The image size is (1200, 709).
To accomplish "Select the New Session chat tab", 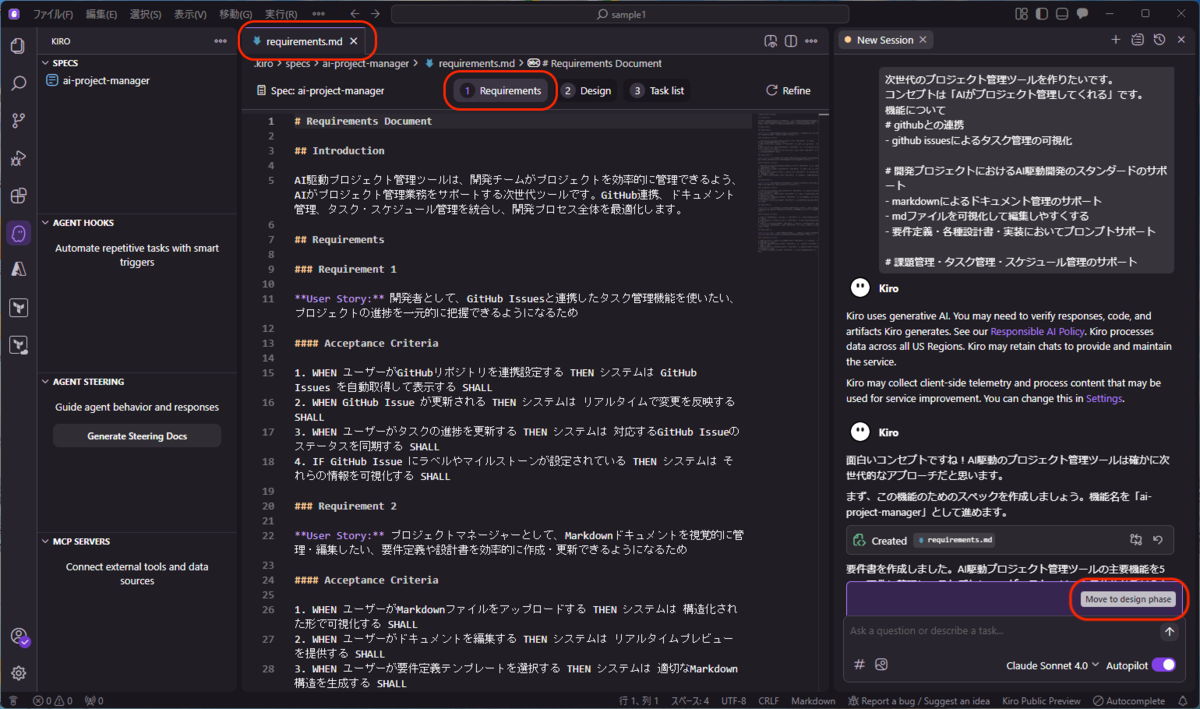I will (x=885, y=40).
